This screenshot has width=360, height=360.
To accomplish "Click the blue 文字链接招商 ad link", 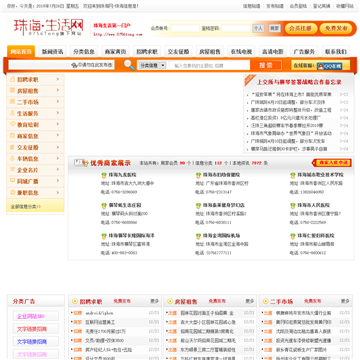I will (32, 341).
